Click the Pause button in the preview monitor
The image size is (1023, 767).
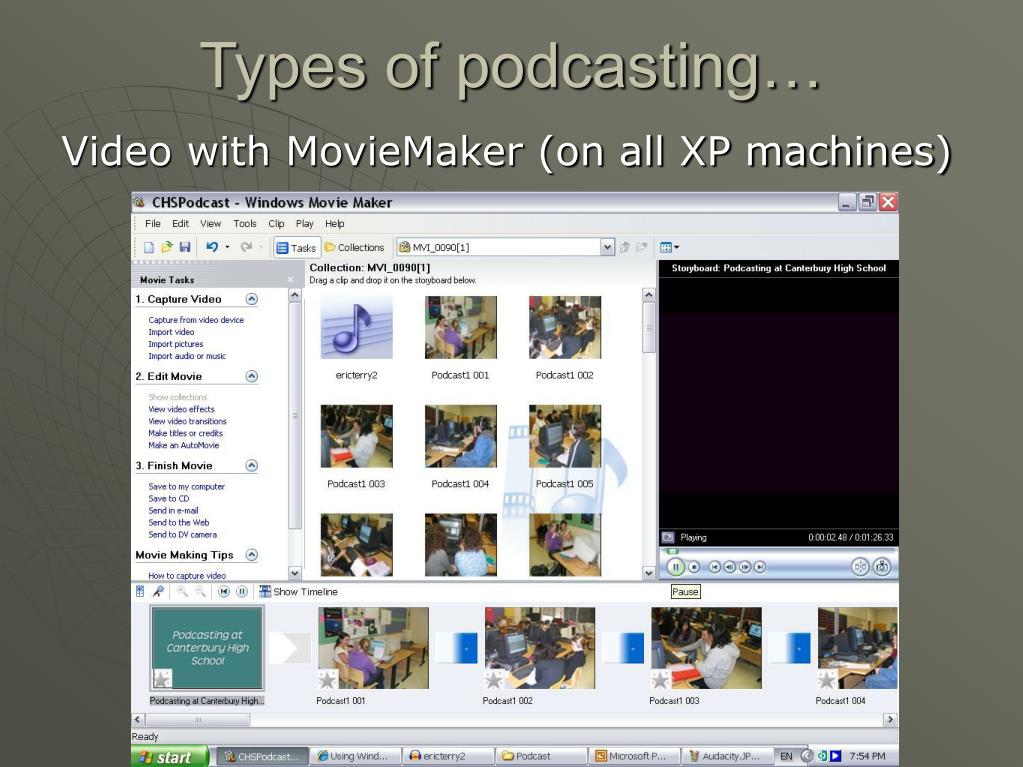click(x=676, y=567)
